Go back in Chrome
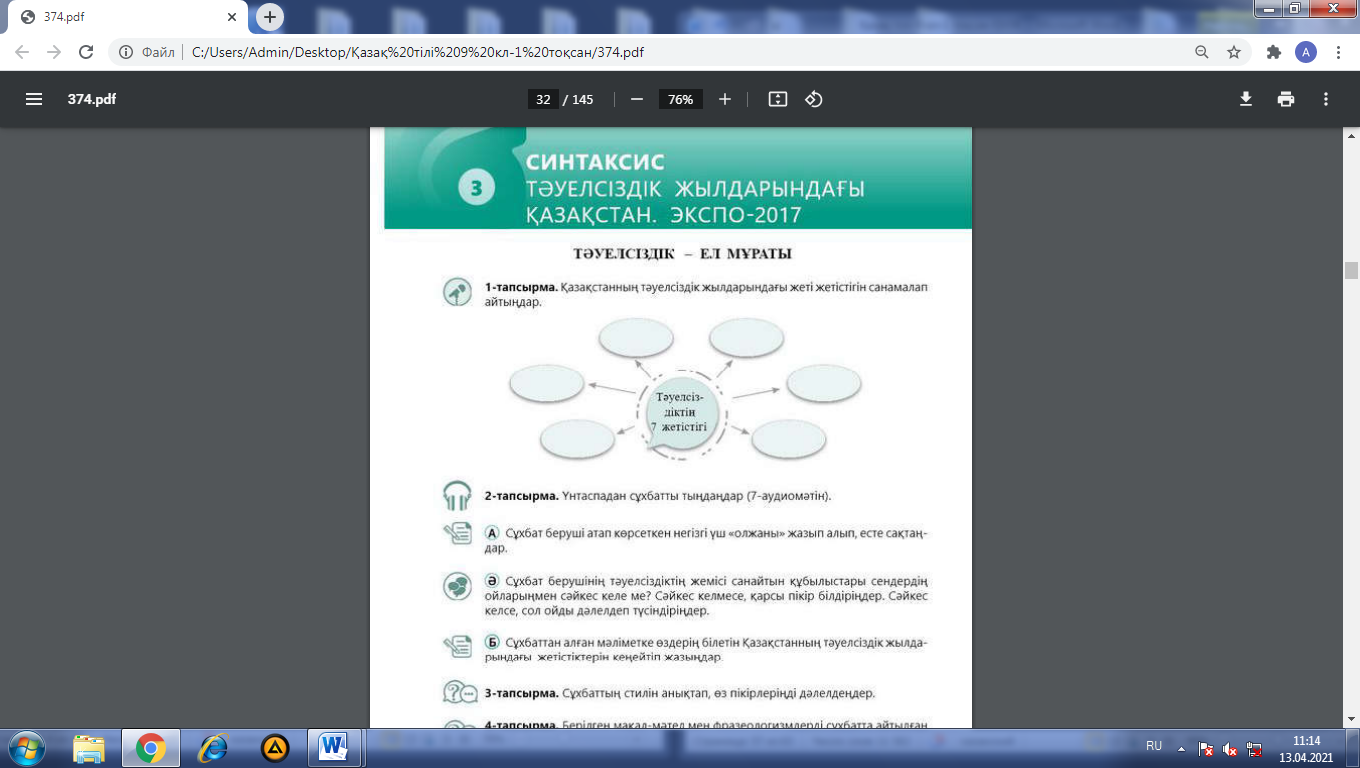 [22, 52]
